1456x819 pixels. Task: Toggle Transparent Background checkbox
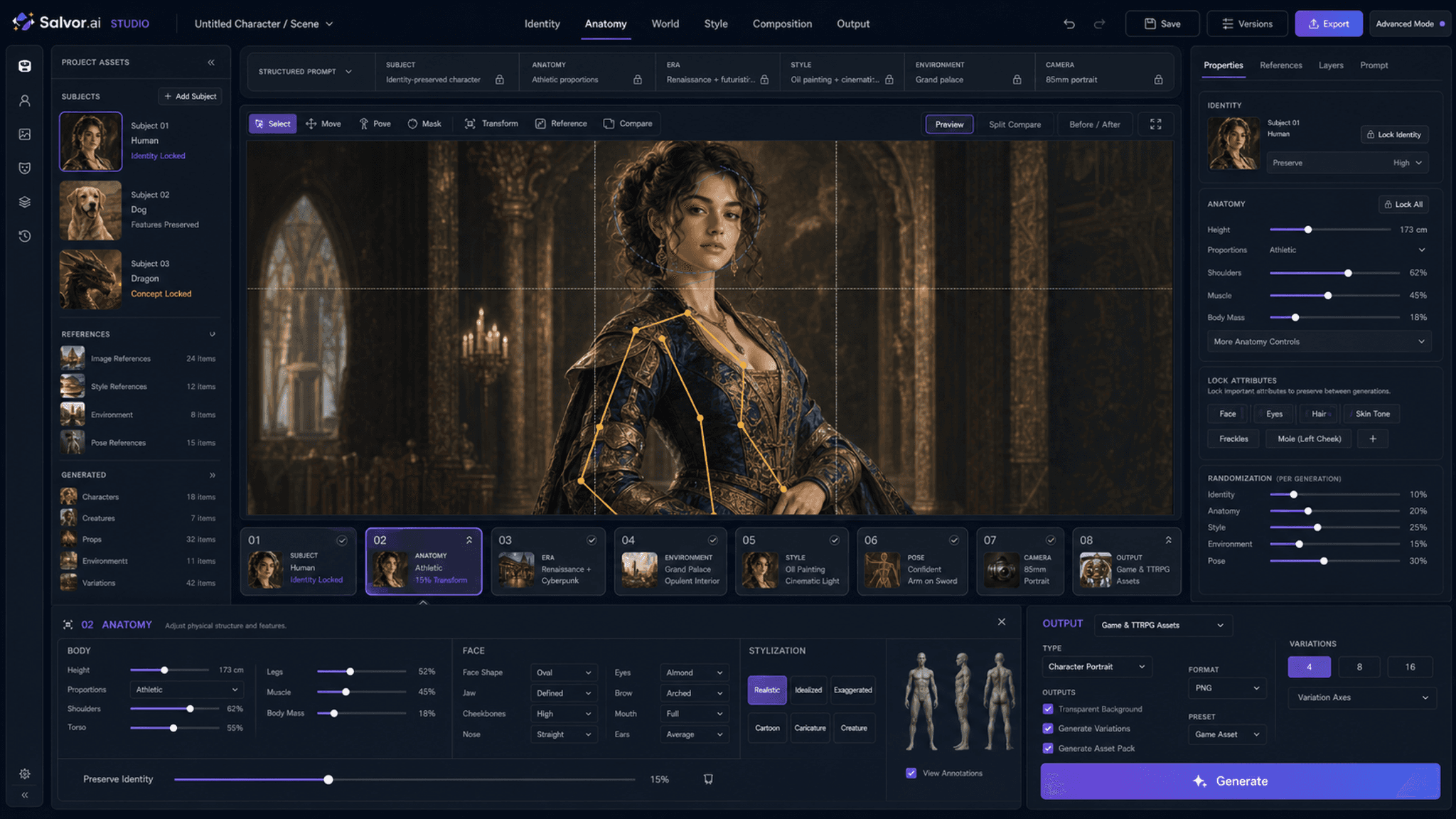[1048, 709]
